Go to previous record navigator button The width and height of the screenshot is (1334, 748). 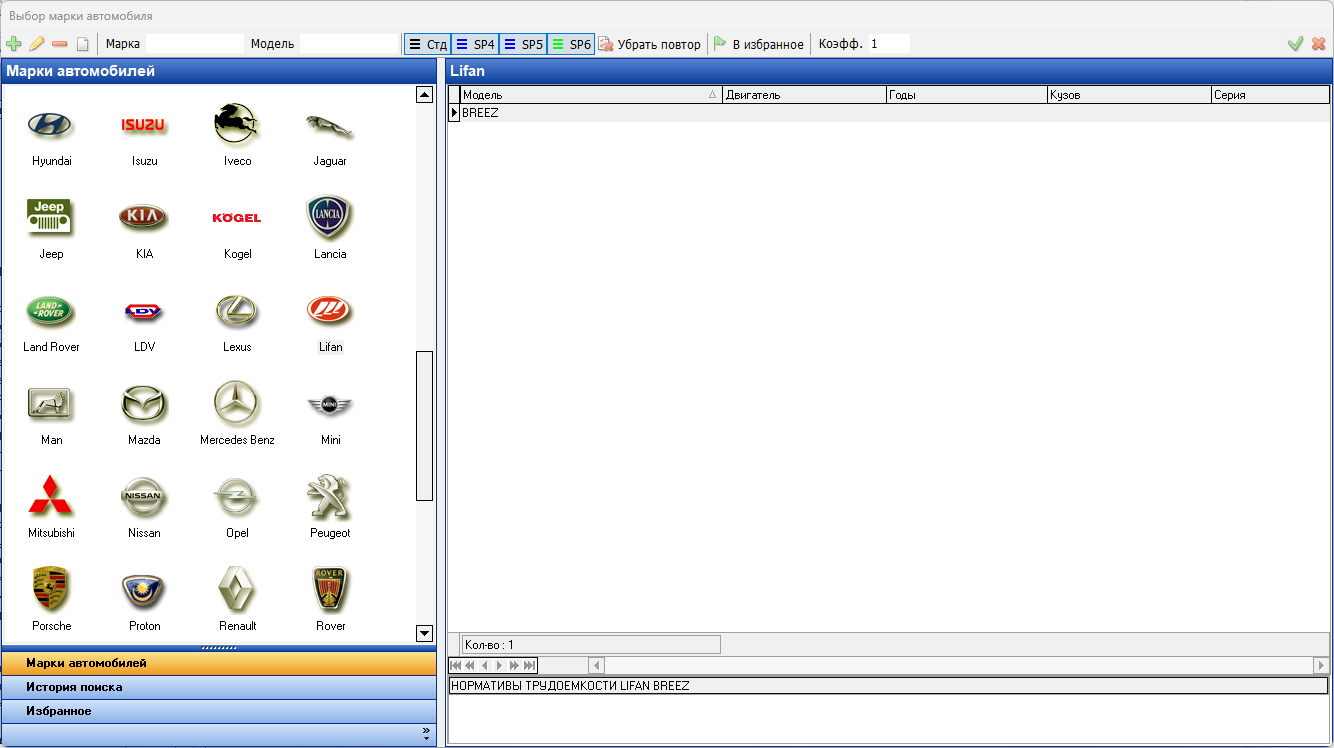(485, 665)
